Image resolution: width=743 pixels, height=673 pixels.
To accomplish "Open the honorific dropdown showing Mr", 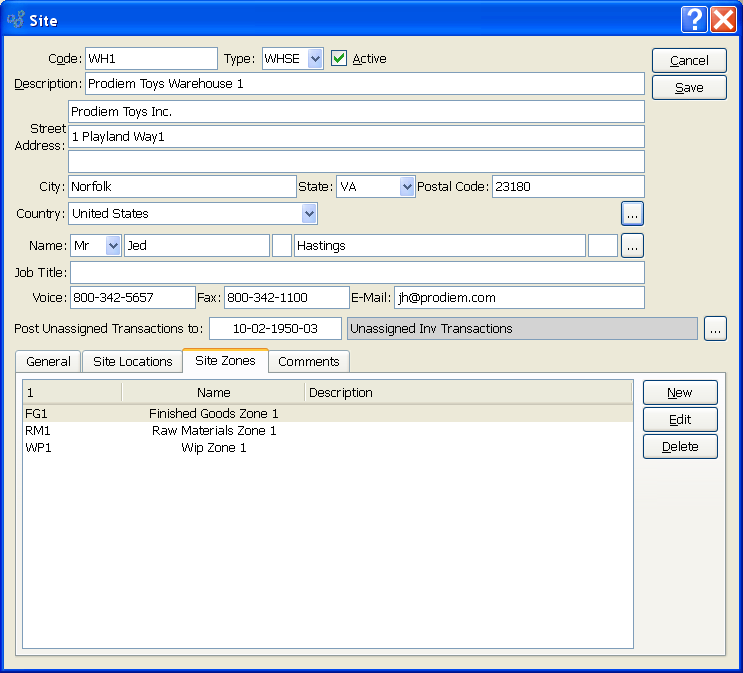I will point(112,246).
